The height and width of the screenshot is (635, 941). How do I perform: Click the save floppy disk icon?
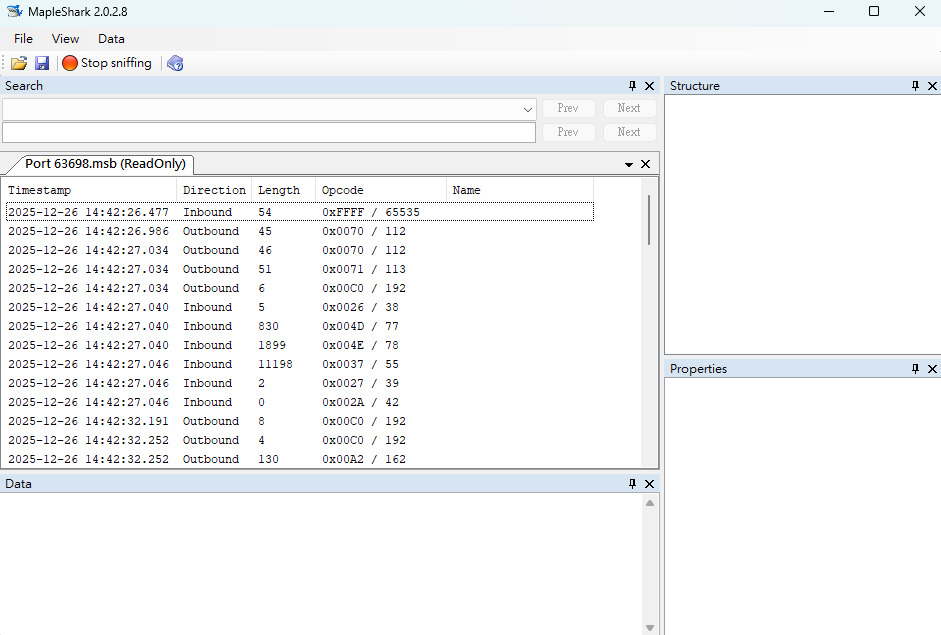click(42, 63)
